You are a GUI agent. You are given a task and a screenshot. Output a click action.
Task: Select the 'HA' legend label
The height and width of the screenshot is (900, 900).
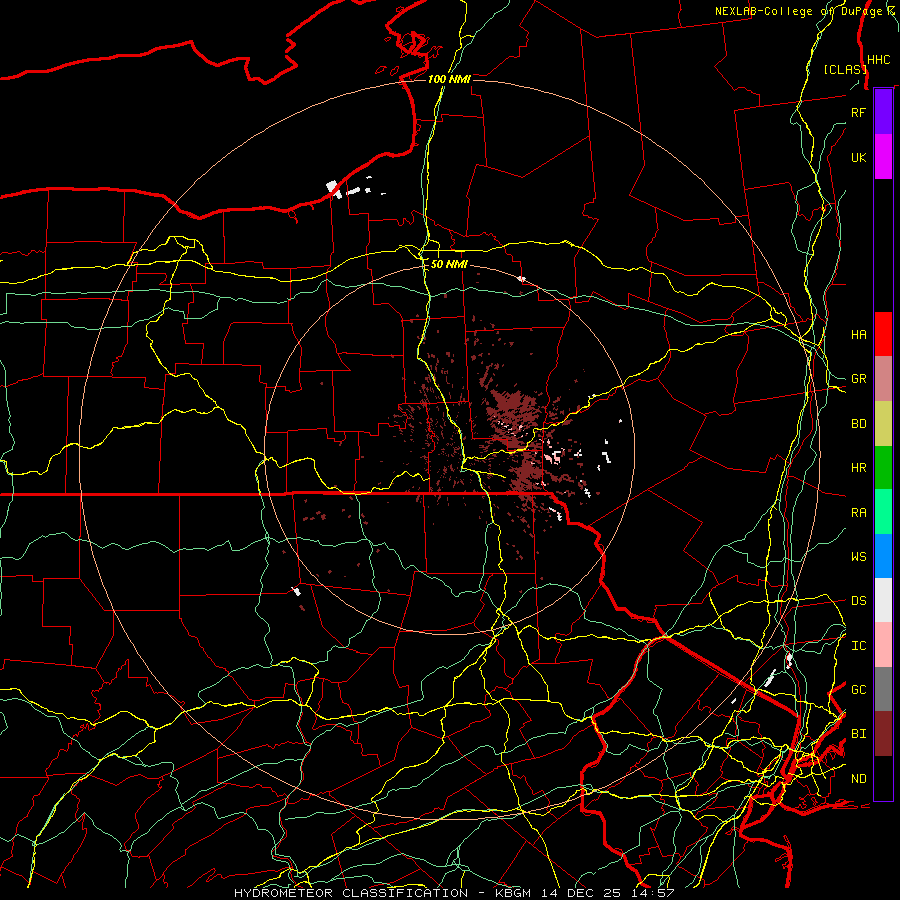tap(858, 334)
